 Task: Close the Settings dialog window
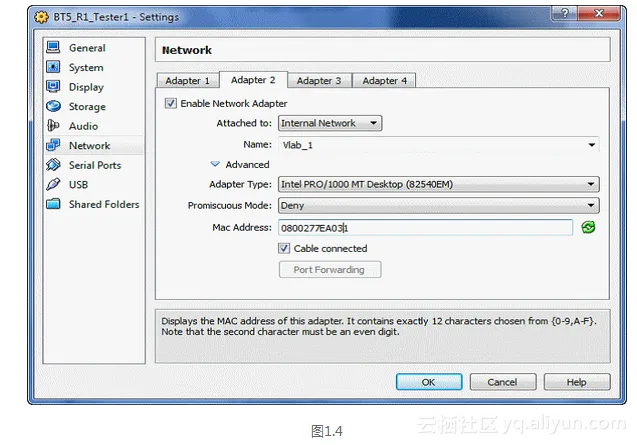(599, 13)
